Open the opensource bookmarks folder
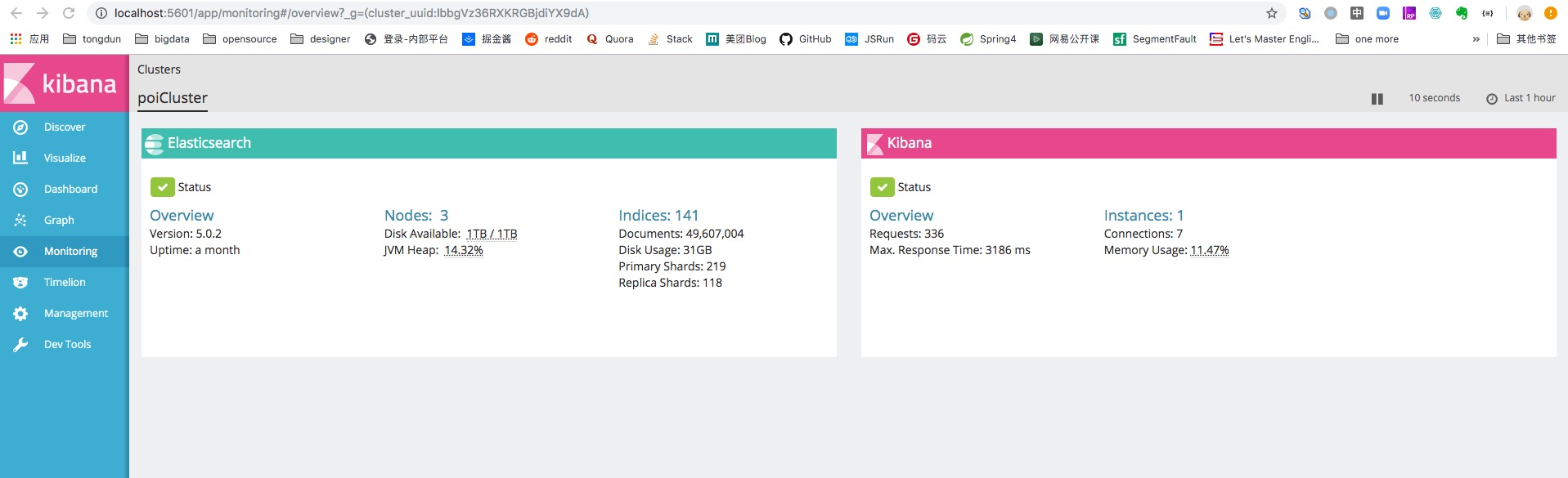 click(240, 39)
